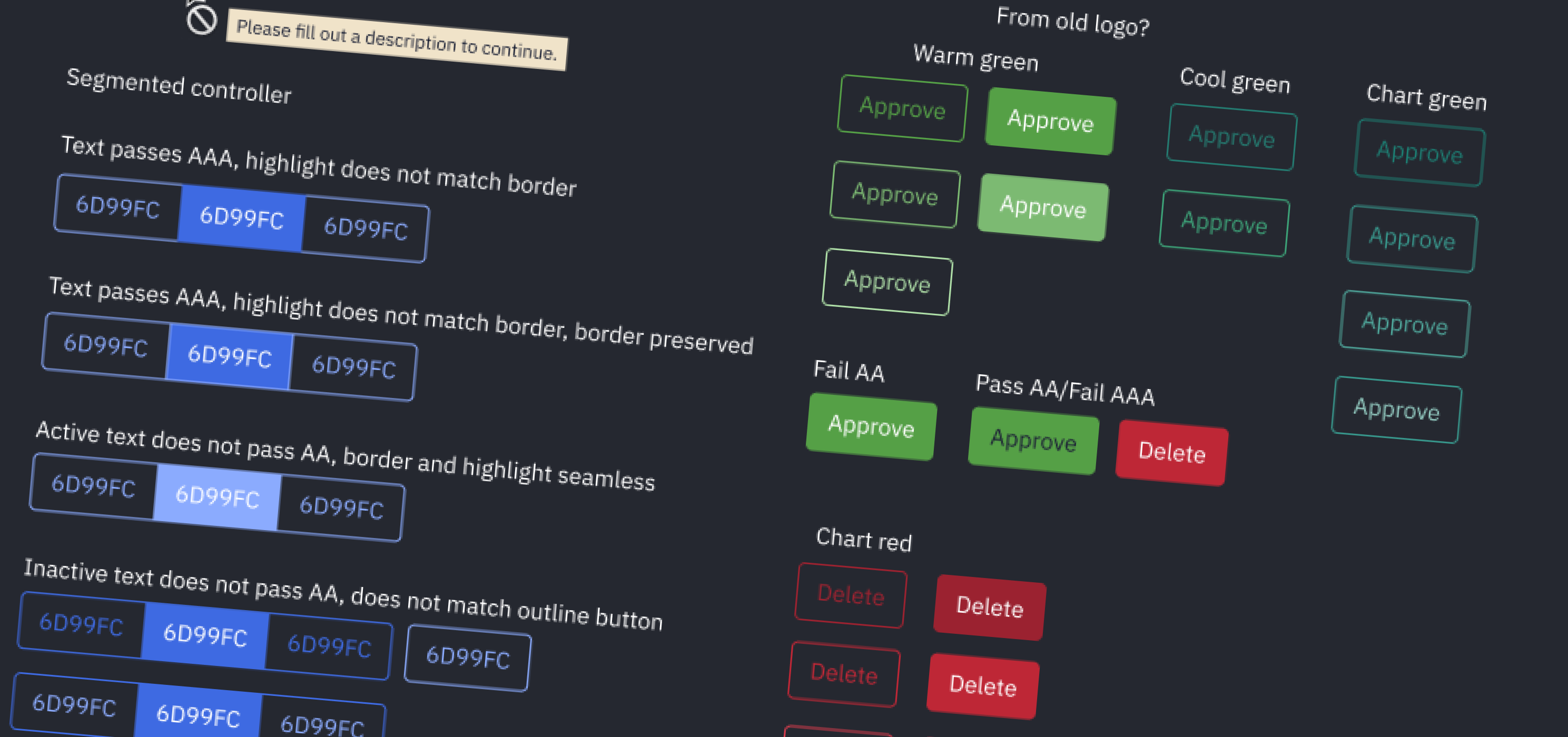This screenshot has height=737, width=1568.
Task: Click topmost Approve button under Chart green
Action: [x=1419, y=152]
